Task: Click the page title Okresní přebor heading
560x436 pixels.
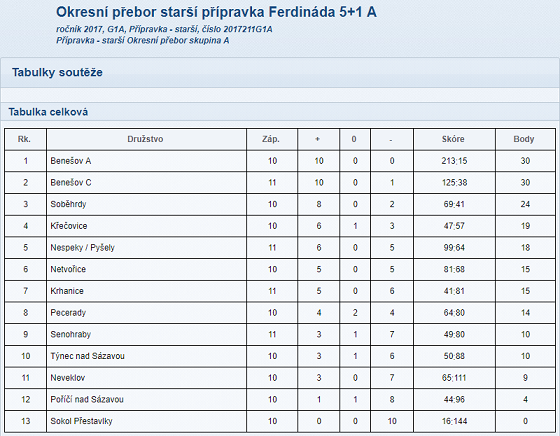Action: [x=216, y=12]
